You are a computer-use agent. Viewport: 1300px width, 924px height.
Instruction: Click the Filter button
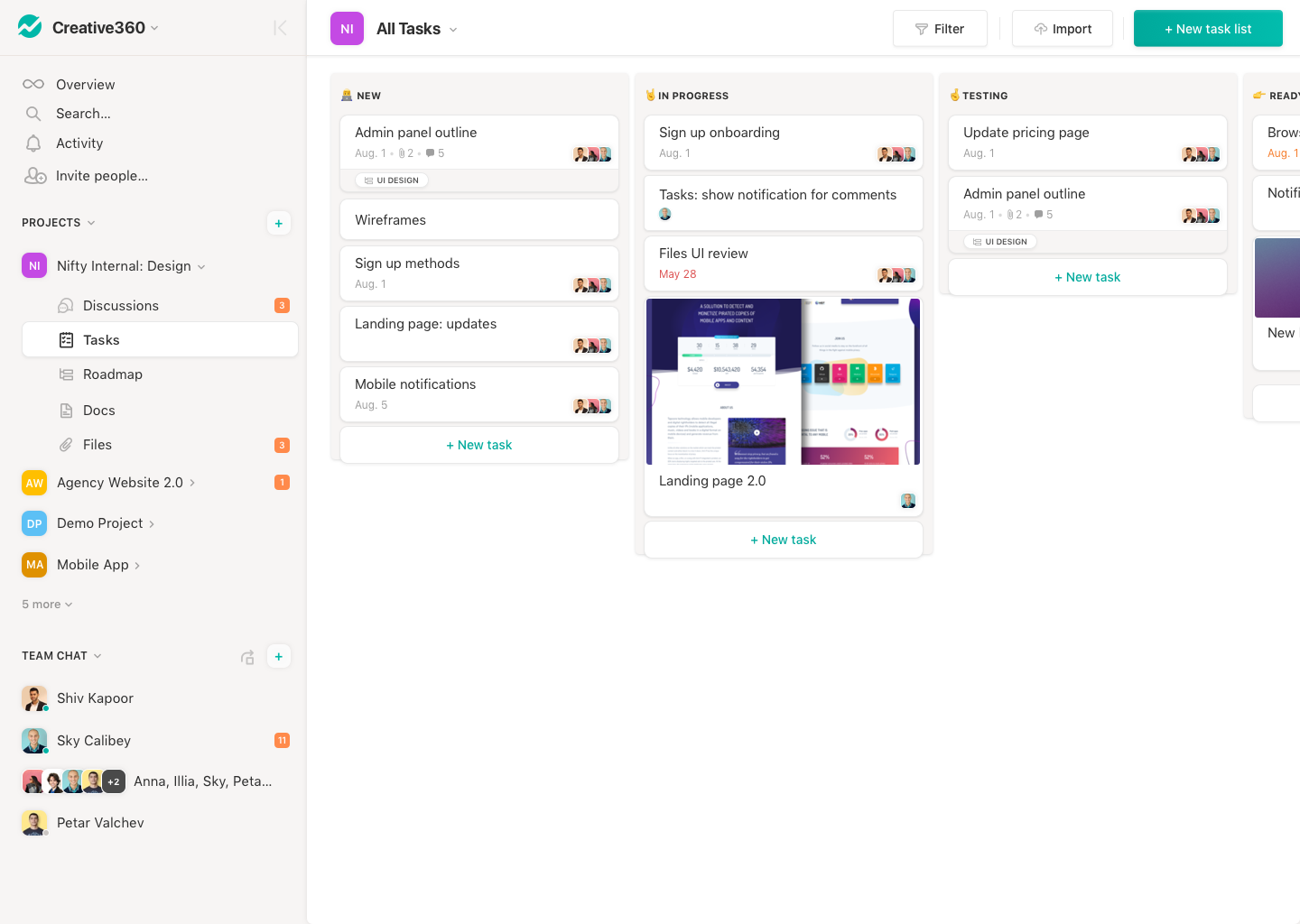(x=940, y=29)
